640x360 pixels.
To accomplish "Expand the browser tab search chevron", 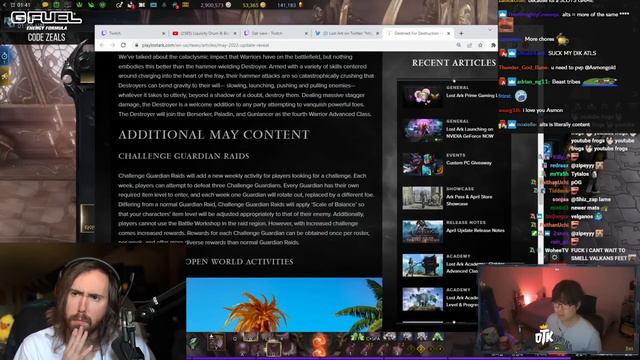I will tap(490, 30).
